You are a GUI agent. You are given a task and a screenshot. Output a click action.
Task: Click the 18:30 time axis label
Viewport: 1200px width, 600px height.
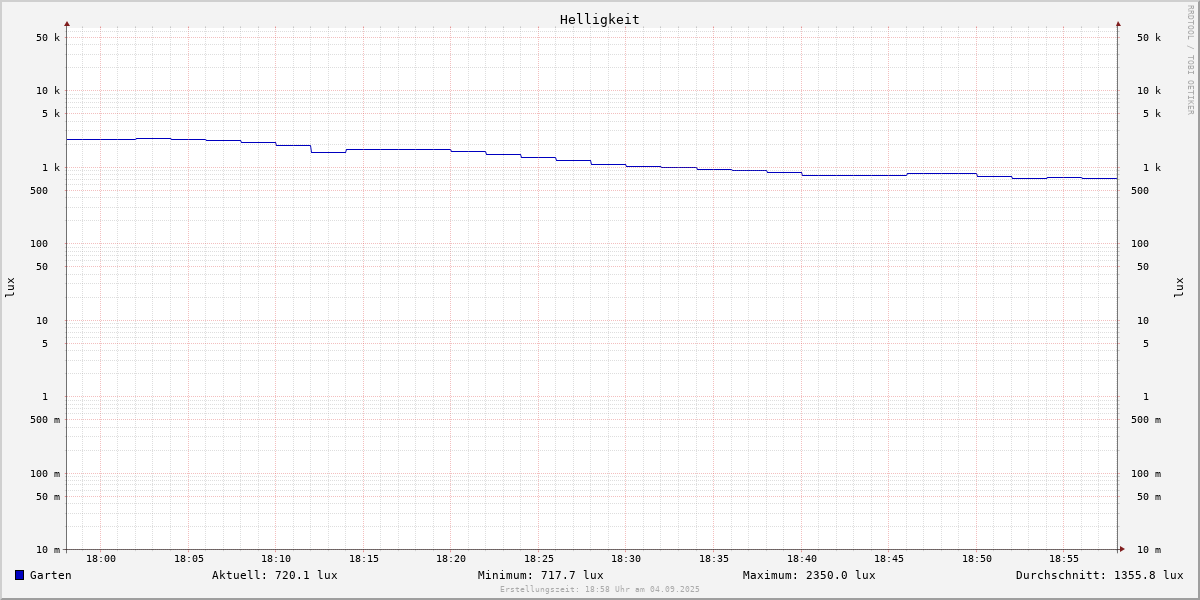pyautogui.click(x=626, y=559)
